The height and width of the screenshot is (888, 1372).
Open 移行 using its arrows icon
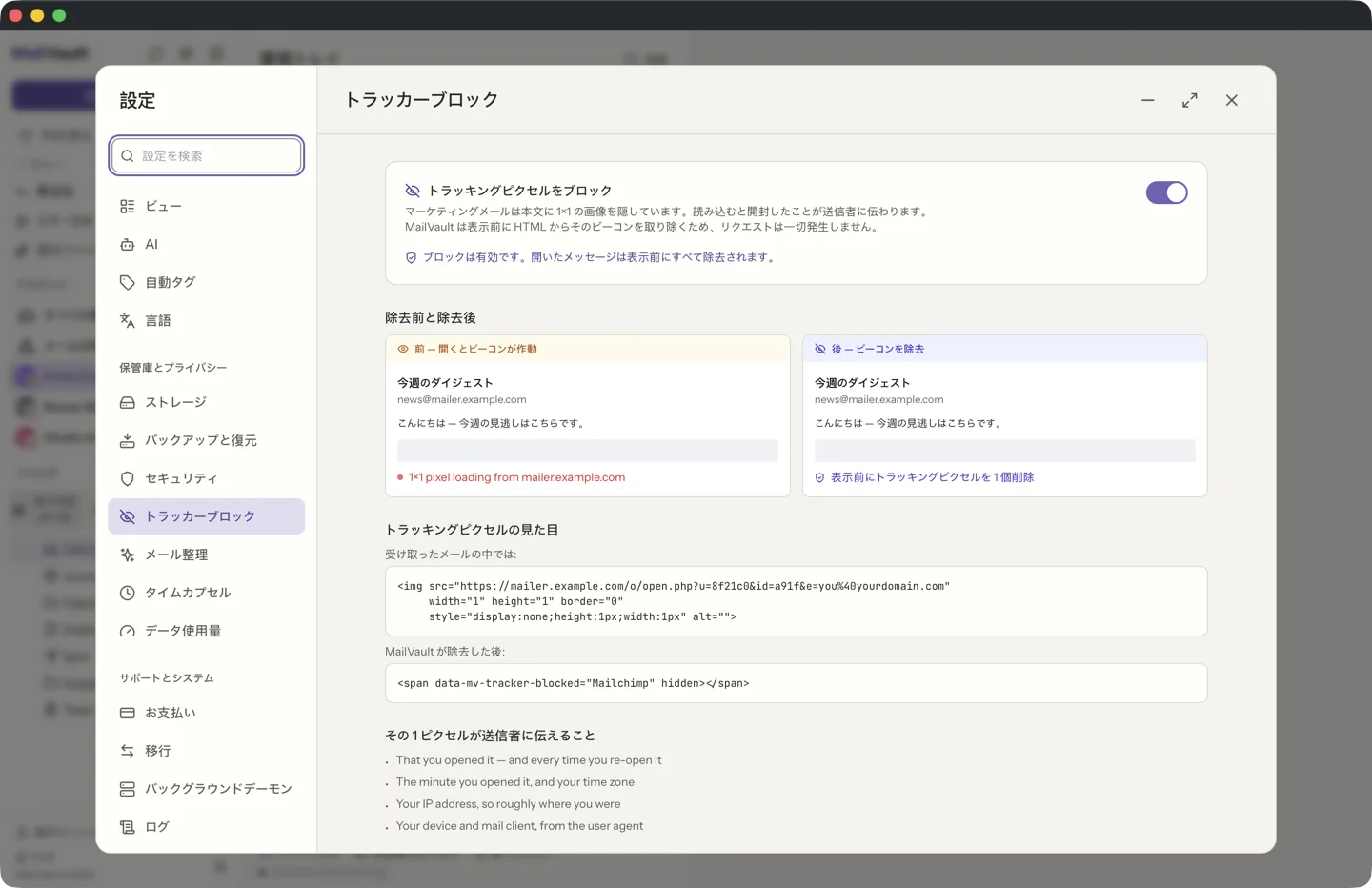127,752
